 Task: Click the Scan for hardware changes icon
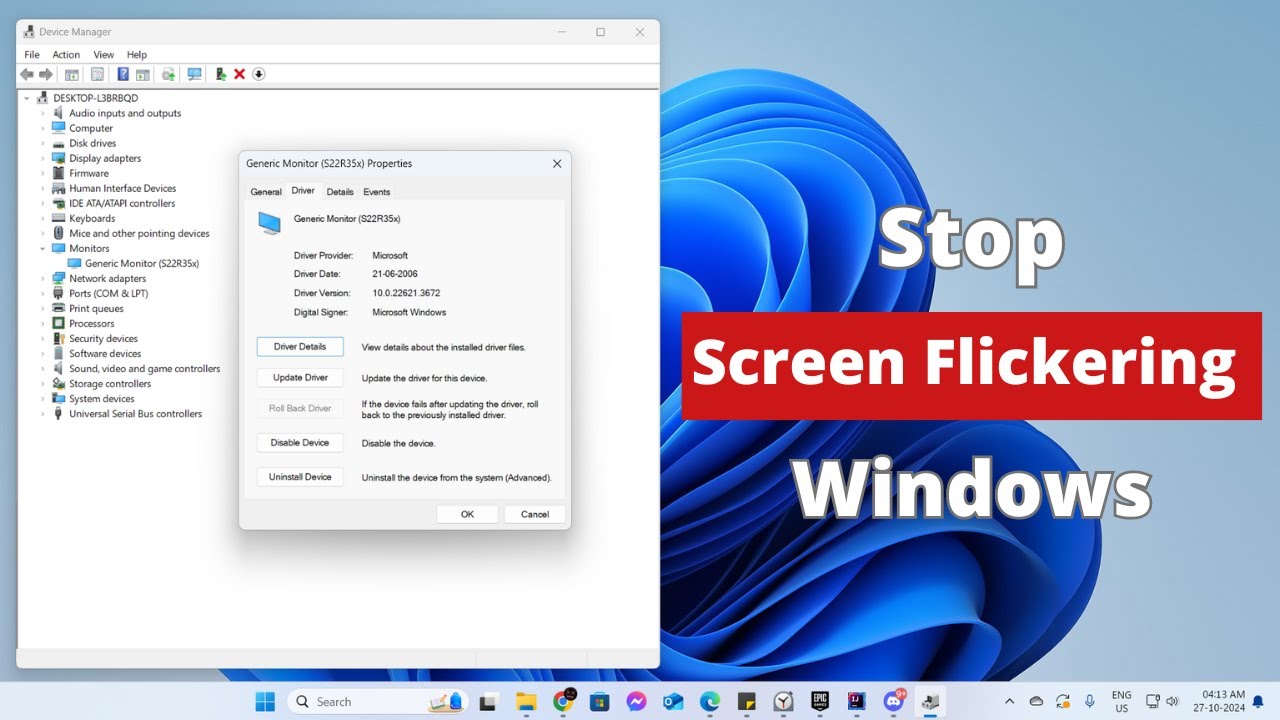(x=194, y=74)
